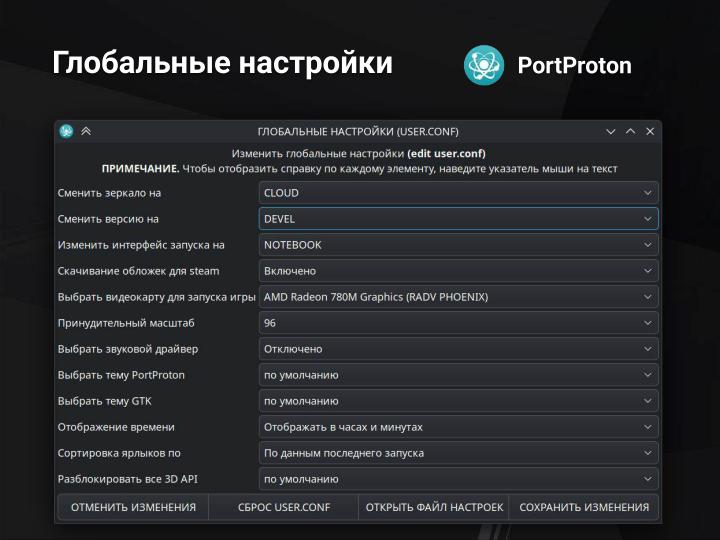Click the double-chevron keep-above icon in title bar
The image size is (720, 540).
tap(86, 131)
